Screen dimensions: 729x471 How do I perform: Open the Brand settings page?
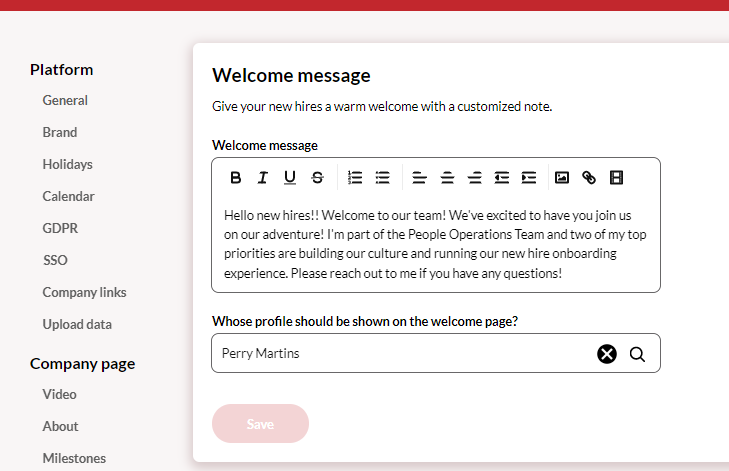click(60, 132)
